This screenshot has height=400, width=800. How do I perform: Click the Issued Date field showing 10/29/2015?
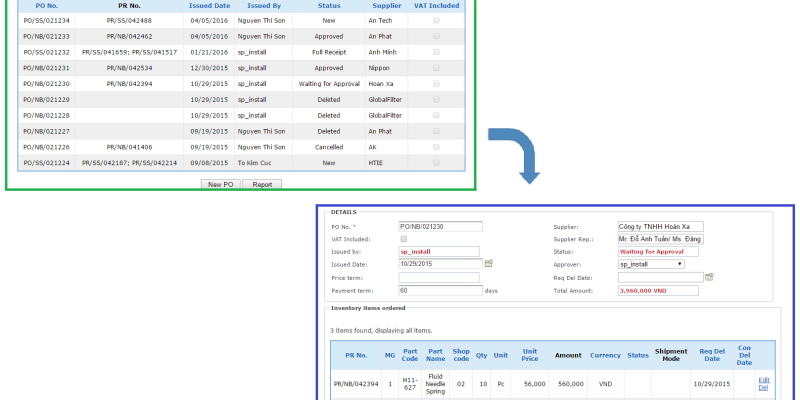[440, 264]
